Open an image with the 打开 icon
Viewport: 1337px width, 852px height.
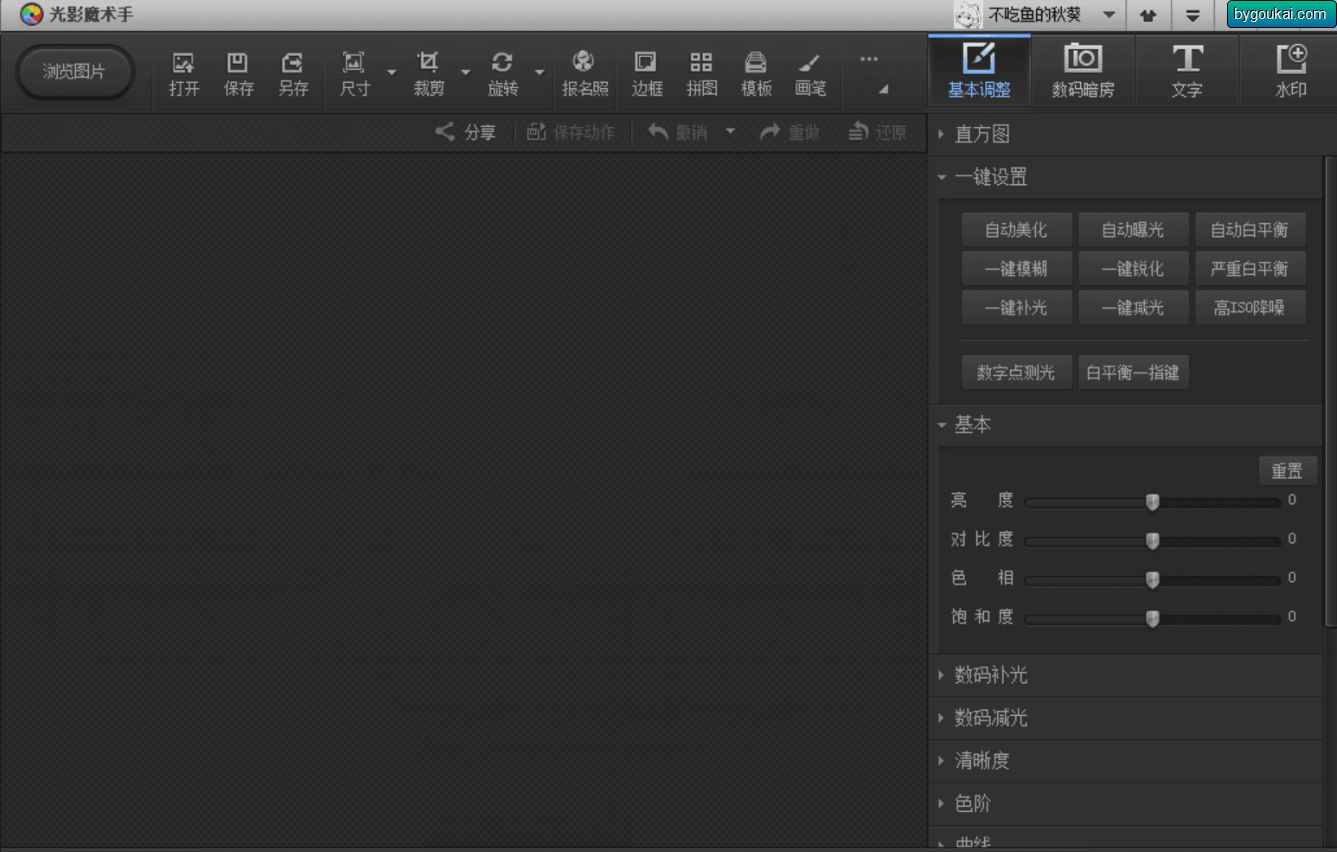click(x=184, y=75)
